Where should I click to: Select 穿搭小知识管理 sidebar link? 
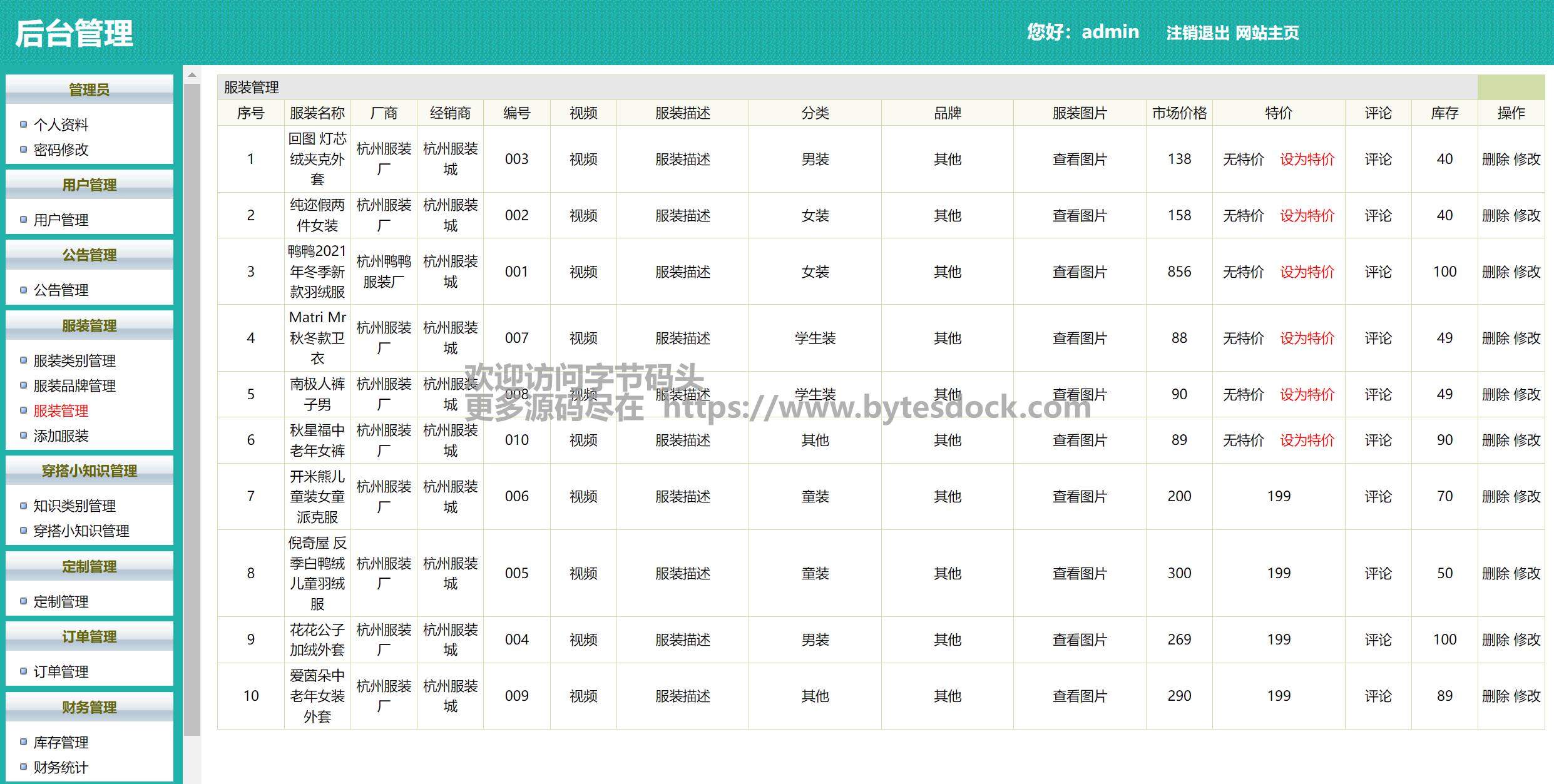pos(81,531)
